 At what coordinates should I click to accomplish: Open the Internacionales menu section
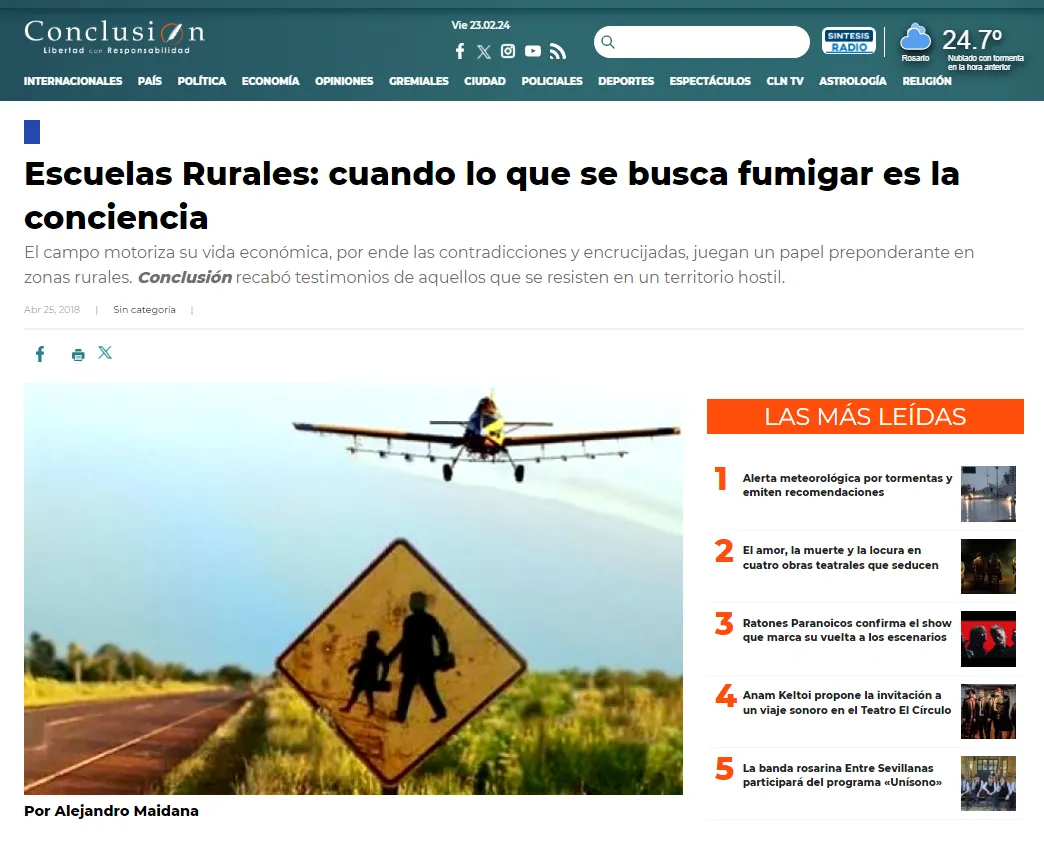click(x=73, y=81)
